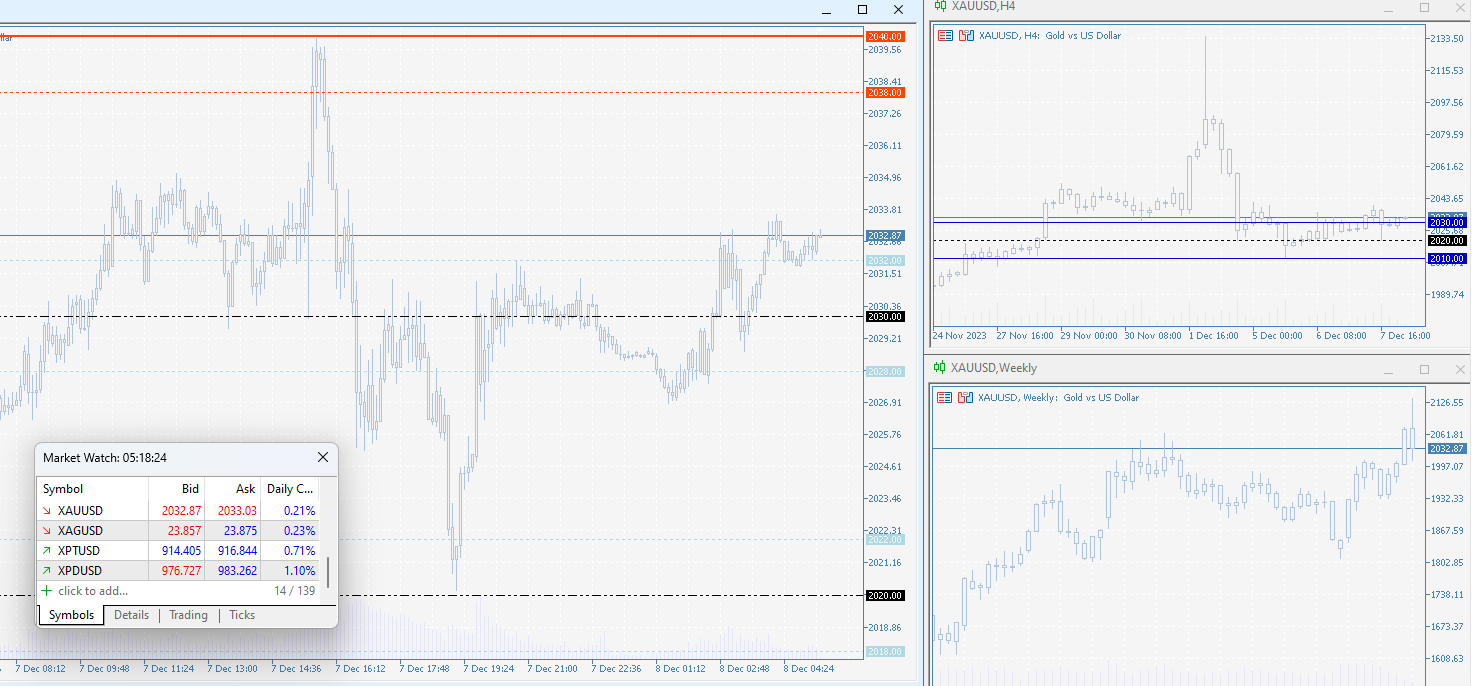The image size is (1472, 686).
Task: Switch to the Symbols tab in Market Watch
Action: 71,615
